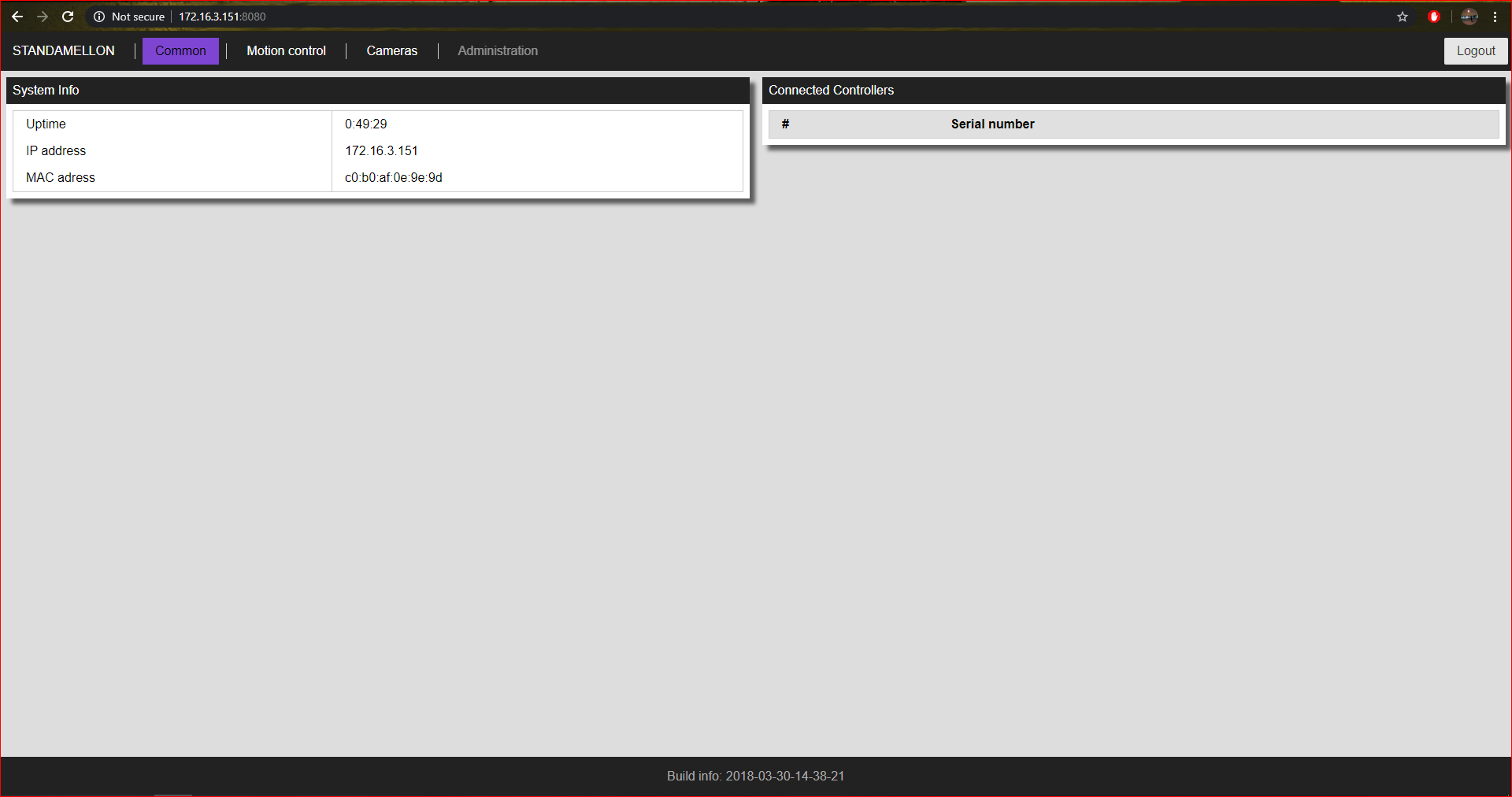
Task: Open the Not secure site info icon
Action: pyautogui.click(x=99, y=17)
